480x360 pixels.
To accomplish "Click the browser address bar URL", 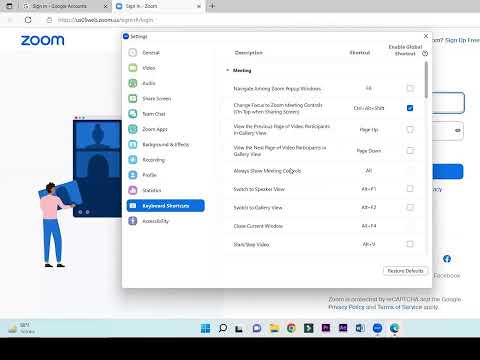I will (105, 20).
